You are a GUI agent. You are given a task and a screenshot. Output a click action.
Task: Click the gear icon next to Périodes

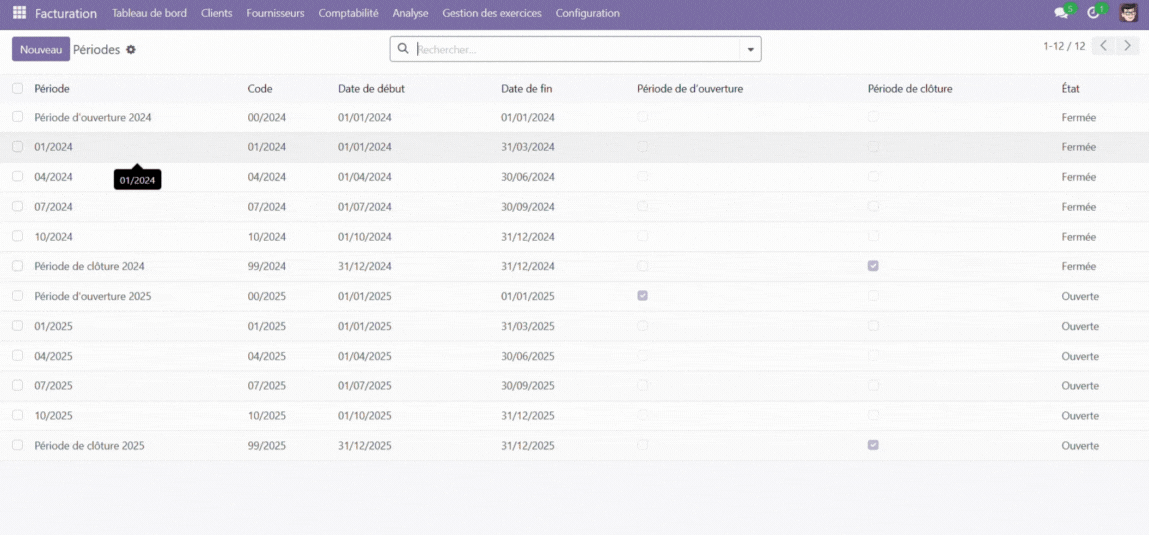coord(130,50)
